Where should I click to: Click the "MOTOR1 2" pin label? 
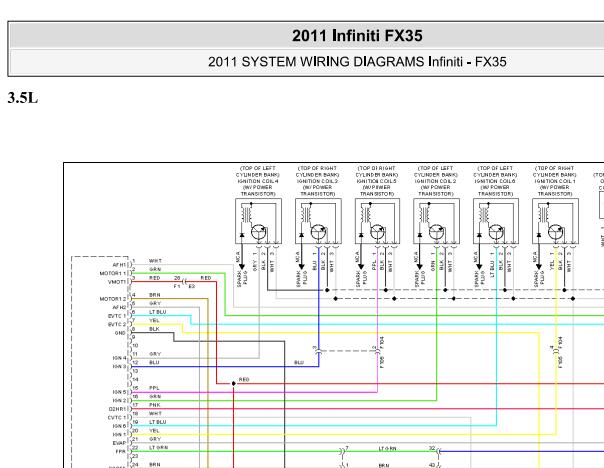pyautogui.click(x=113, y=299)
